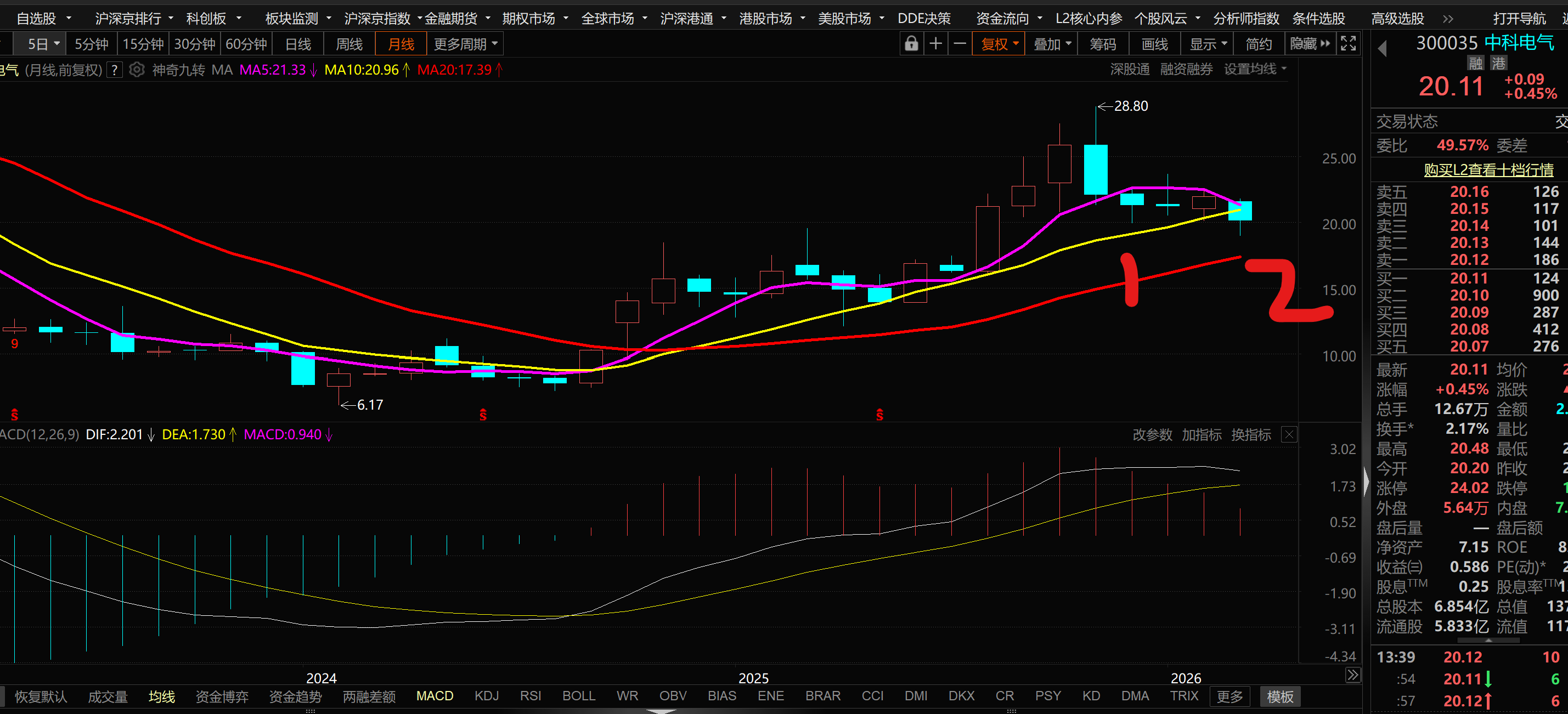Toggle the chart lock icon
The width and height of the screenshot is (1568, 714).
coord(911,44)
